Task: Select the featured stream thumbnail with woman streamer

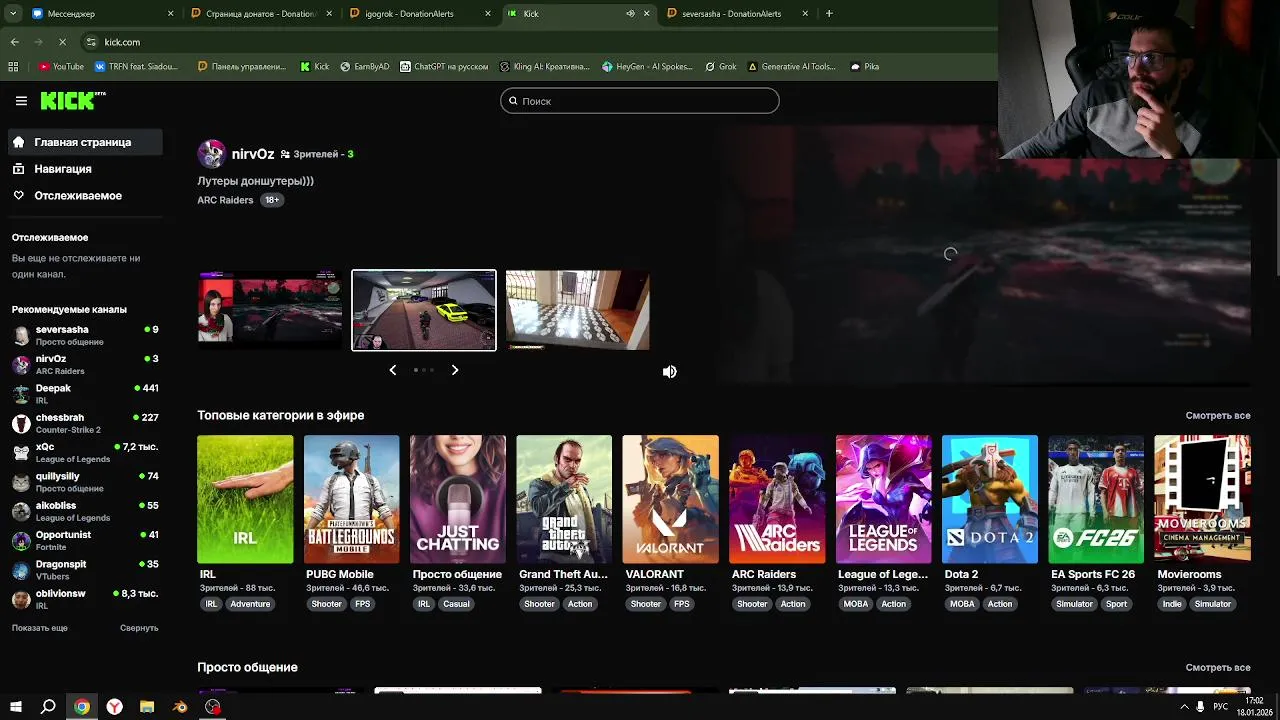Action: point(269,310)
